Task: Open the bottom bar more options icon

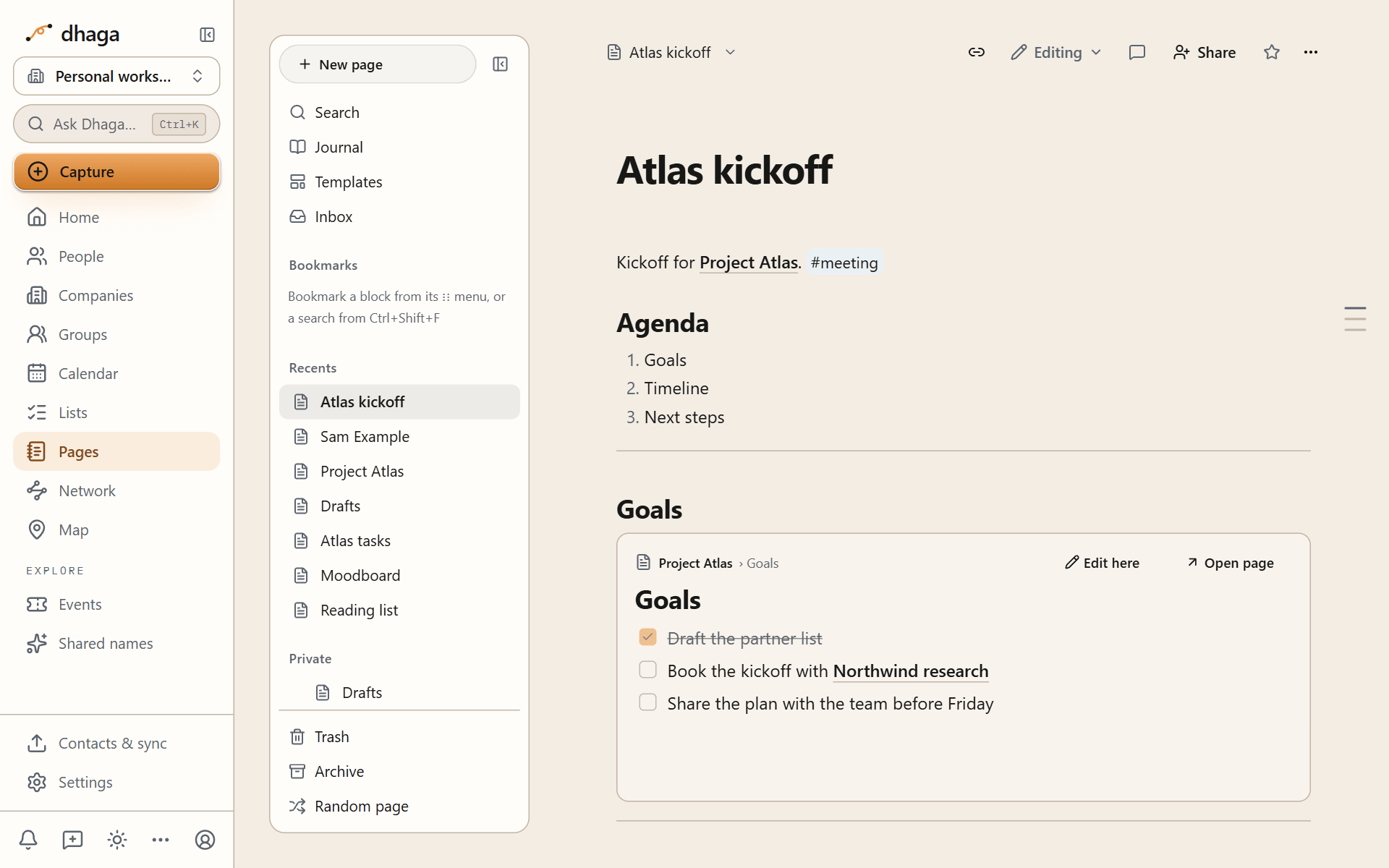Action: click(x=161, y=840)
